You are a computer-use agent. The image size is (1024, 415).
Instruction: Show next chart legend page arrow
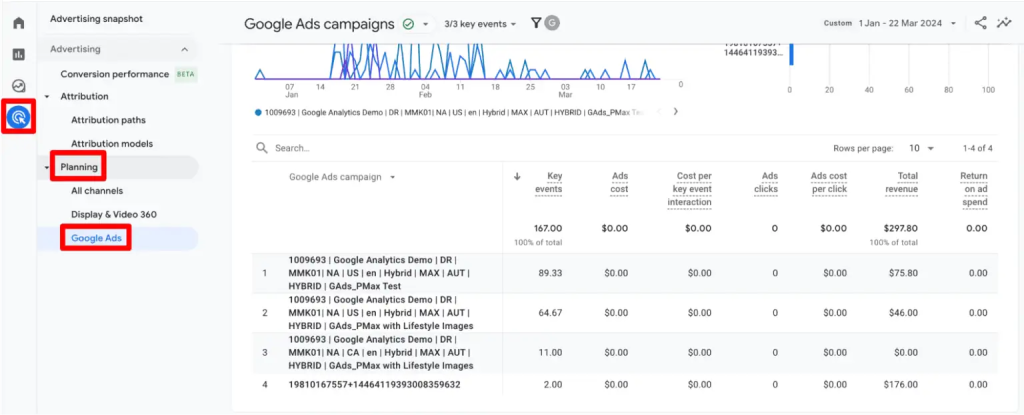(x=675, y=112)
